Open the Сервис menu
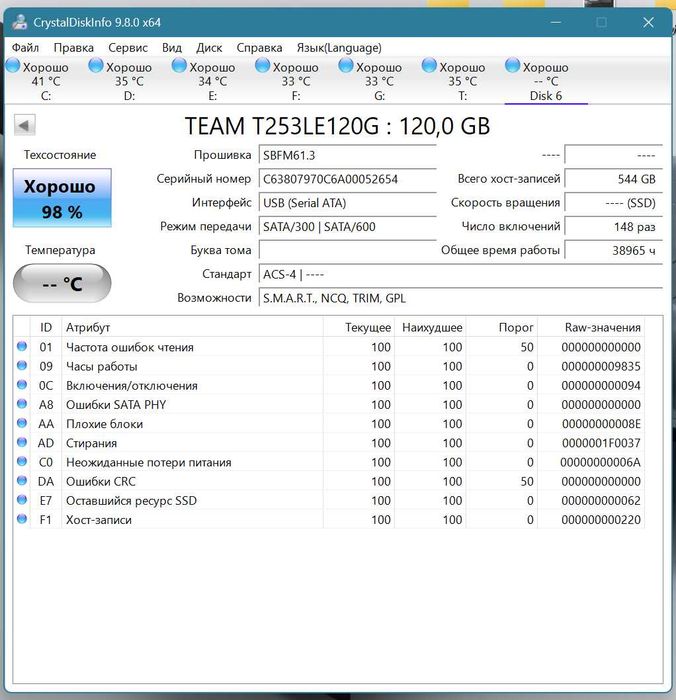The image size is (676, 700). tap(128, 48)
